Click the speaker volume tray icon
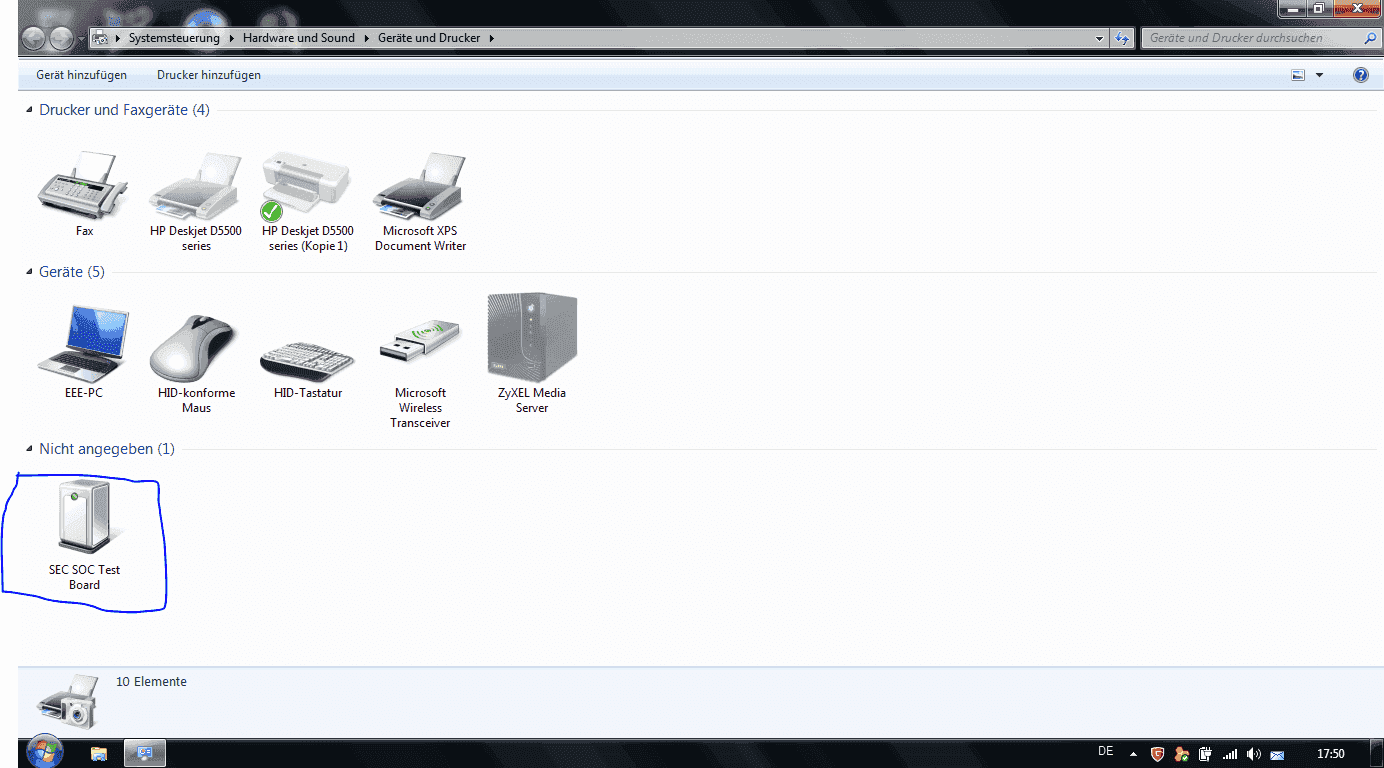 (x=1254, y=754)
